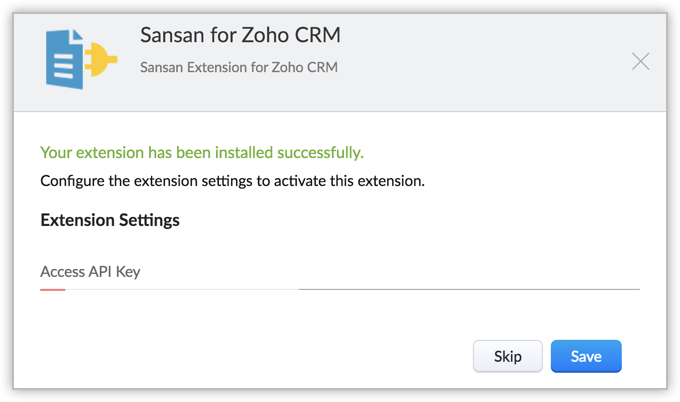680x402 pixels.
Task: Click the "Extension Settings" heading
Action: tap(110, 220)
